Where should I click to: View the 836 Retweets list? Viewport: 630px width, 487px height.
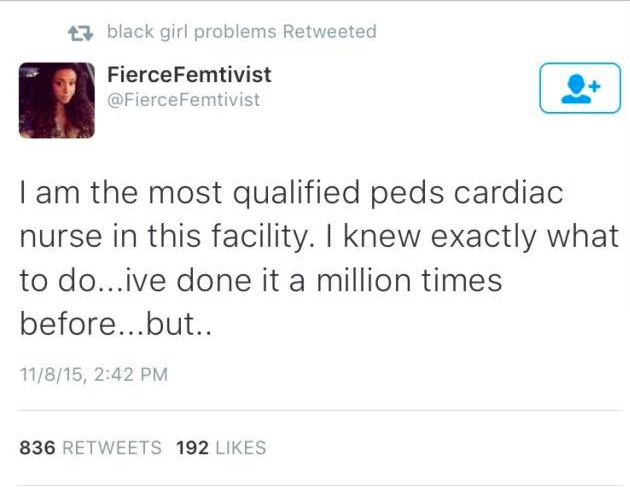click(91, 448)
